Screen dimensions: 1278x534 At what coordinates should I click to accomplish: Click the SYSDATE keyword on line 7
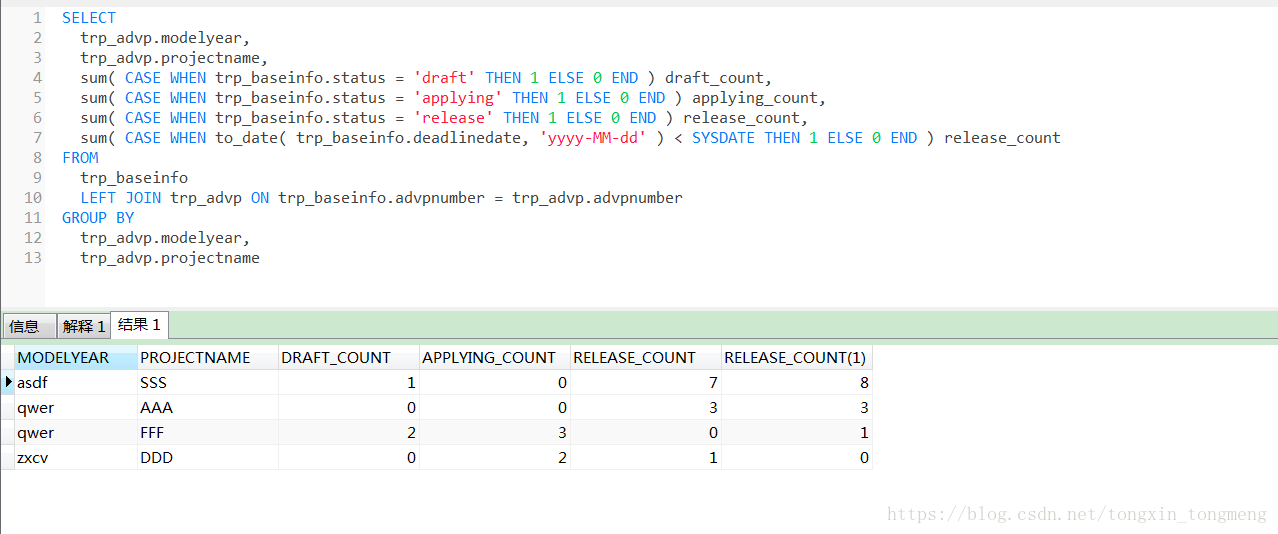pos(723,138)
